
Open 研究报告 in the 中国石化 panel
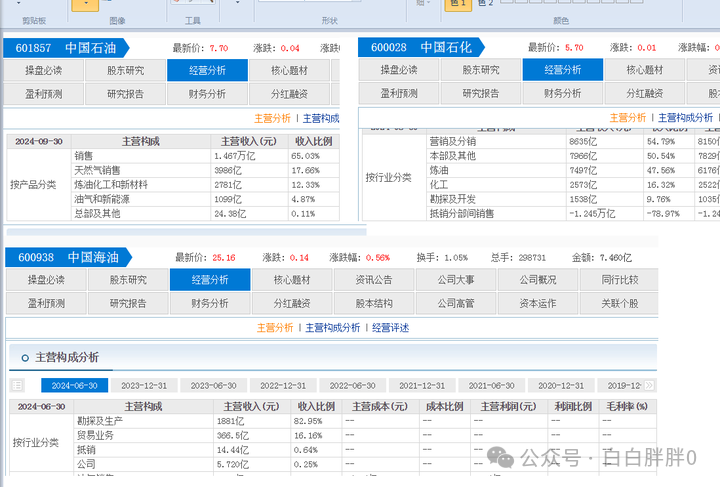tap(481, 93)
